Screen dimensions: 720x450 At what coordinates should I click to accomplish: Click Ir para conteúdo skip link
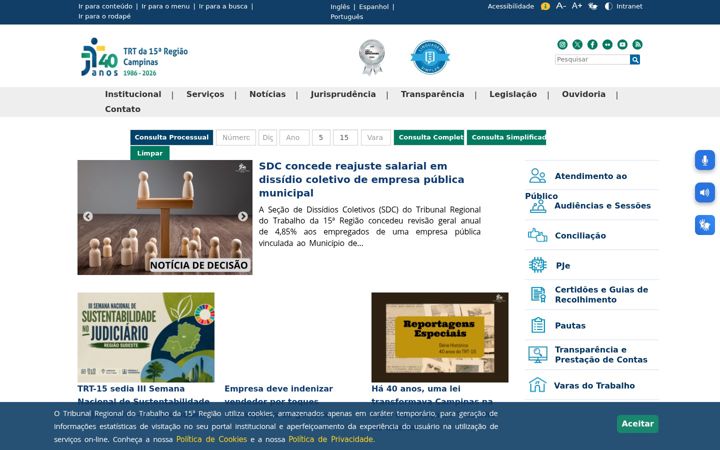pos(105,6)
